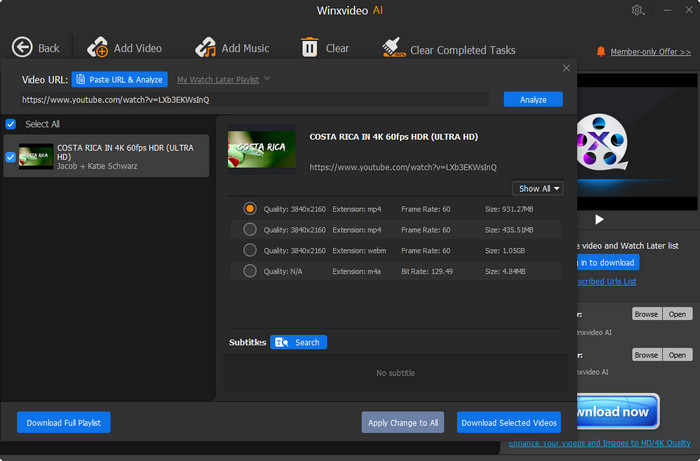This screenshot has height=461, width=700.
Task: Click Apply Change to All
Action: [403, 422]
